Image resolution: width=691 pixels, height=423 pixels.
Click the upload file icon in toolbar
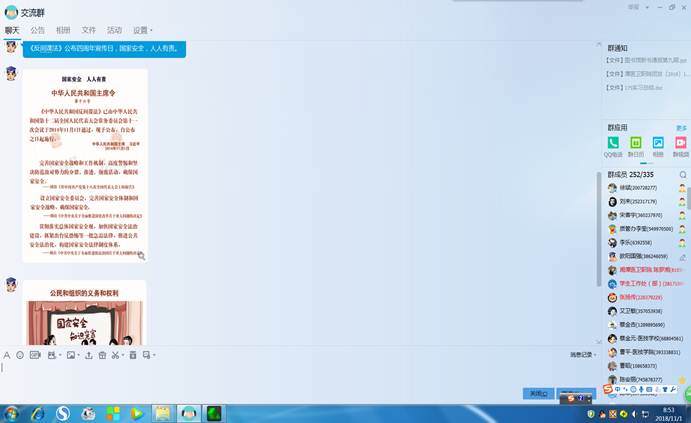88,355
